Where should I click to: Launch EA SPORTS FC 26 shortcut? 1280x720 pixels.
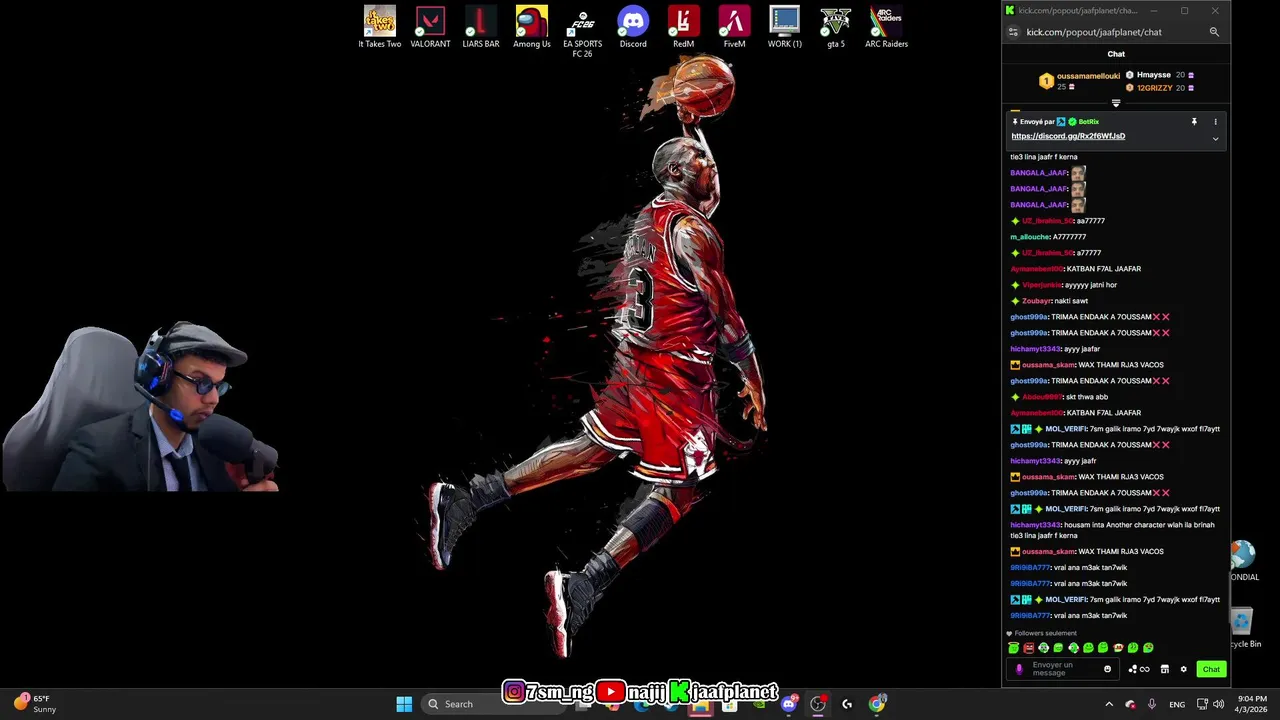[x=582, y=32]
